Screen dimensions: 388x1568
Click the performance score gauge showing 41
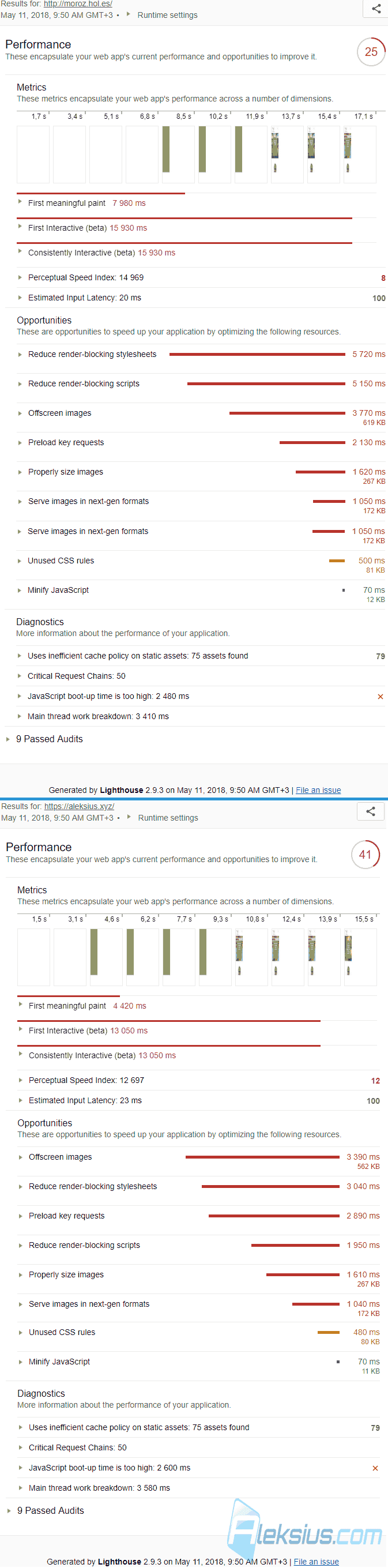click(x=366, y=854)
